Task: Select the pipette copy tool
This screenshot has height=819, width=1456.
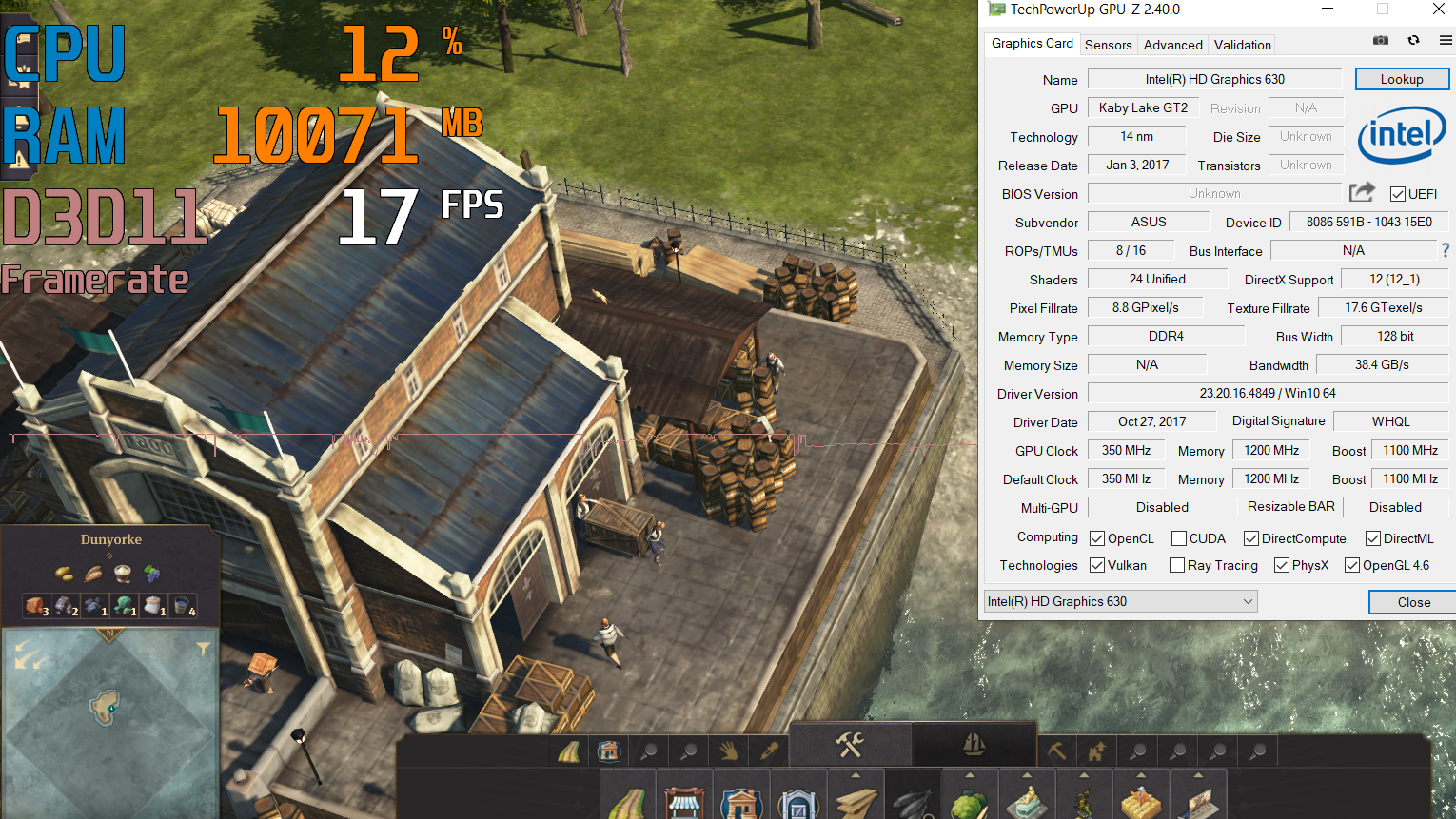Action: coord(769,750)
